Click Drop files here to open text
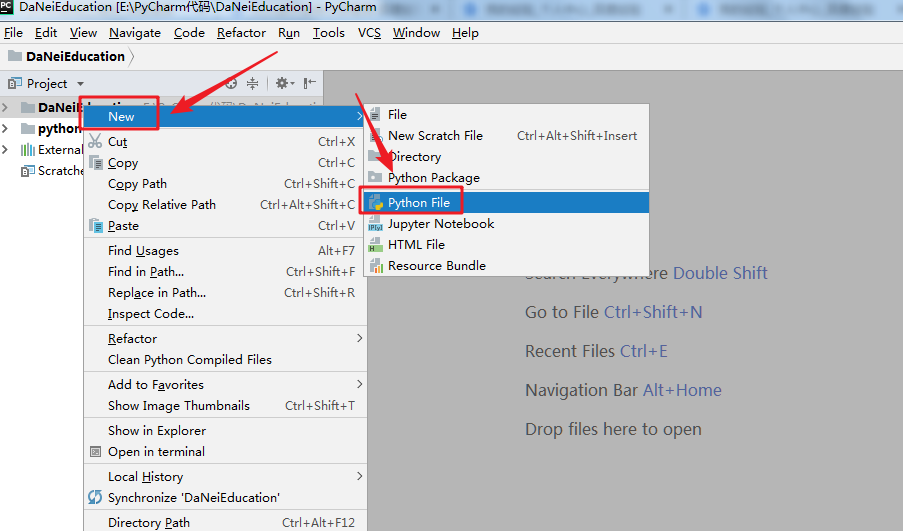The height and width of the screenshot is (531, 903). [613, 429]
